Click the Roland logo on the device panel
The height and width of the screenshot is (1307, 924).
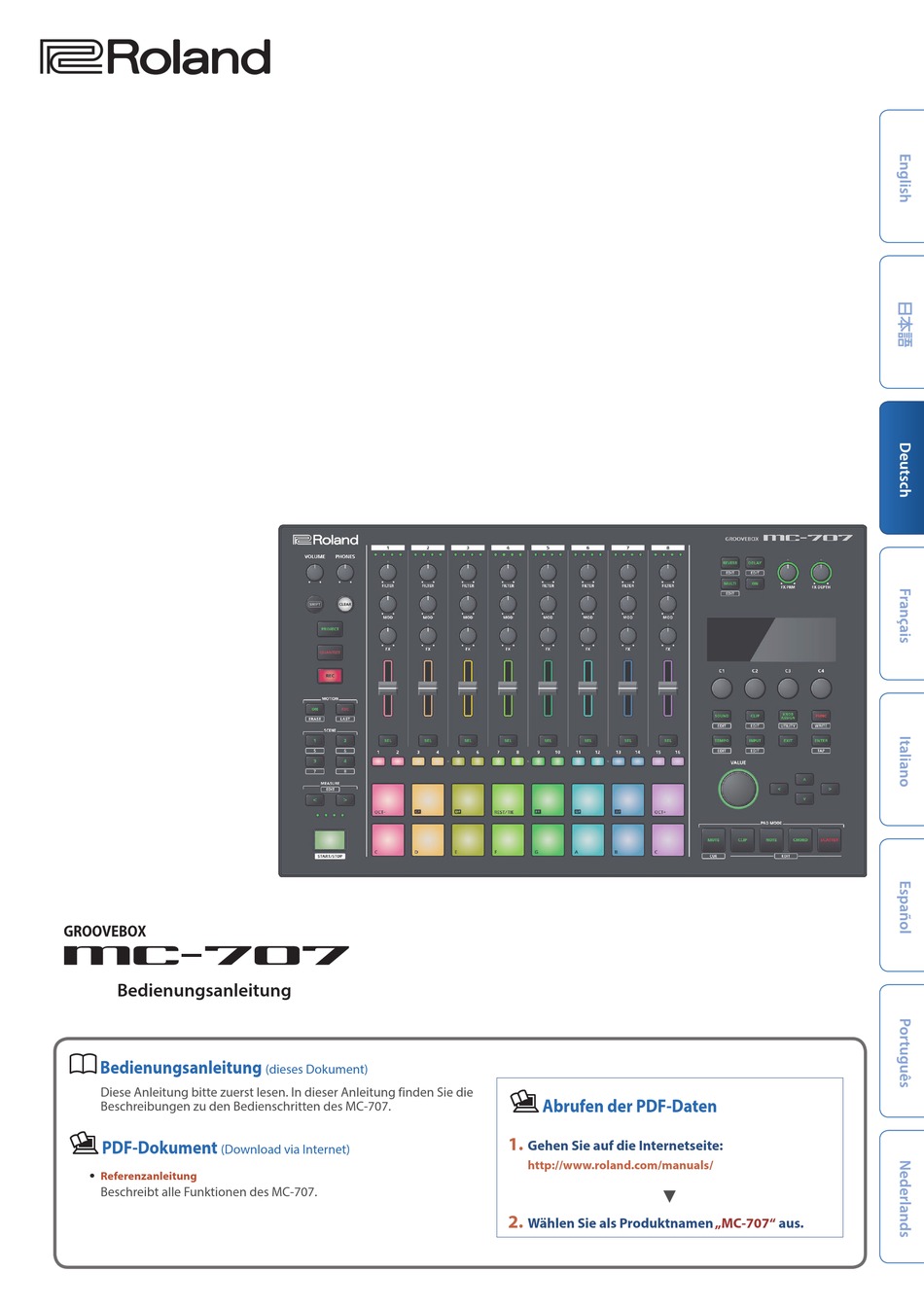(x=326, y=540)
